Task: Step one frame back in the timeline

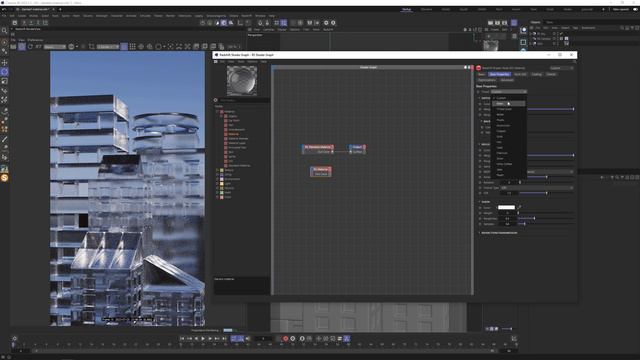Action: click(x=196, y=338)
